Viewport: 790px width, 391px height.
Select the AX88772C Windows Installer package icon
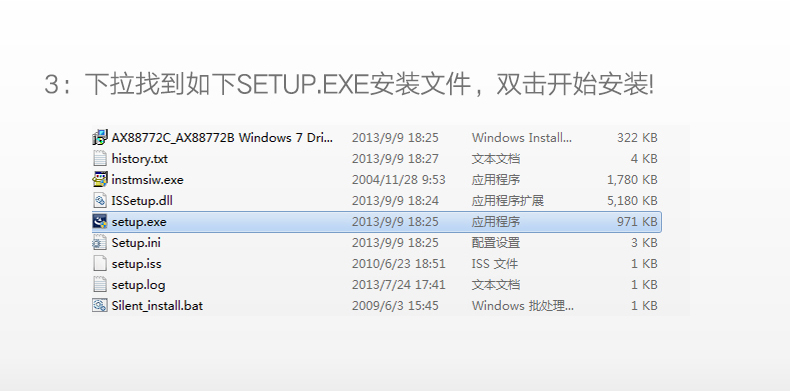(x=100, y=137)
